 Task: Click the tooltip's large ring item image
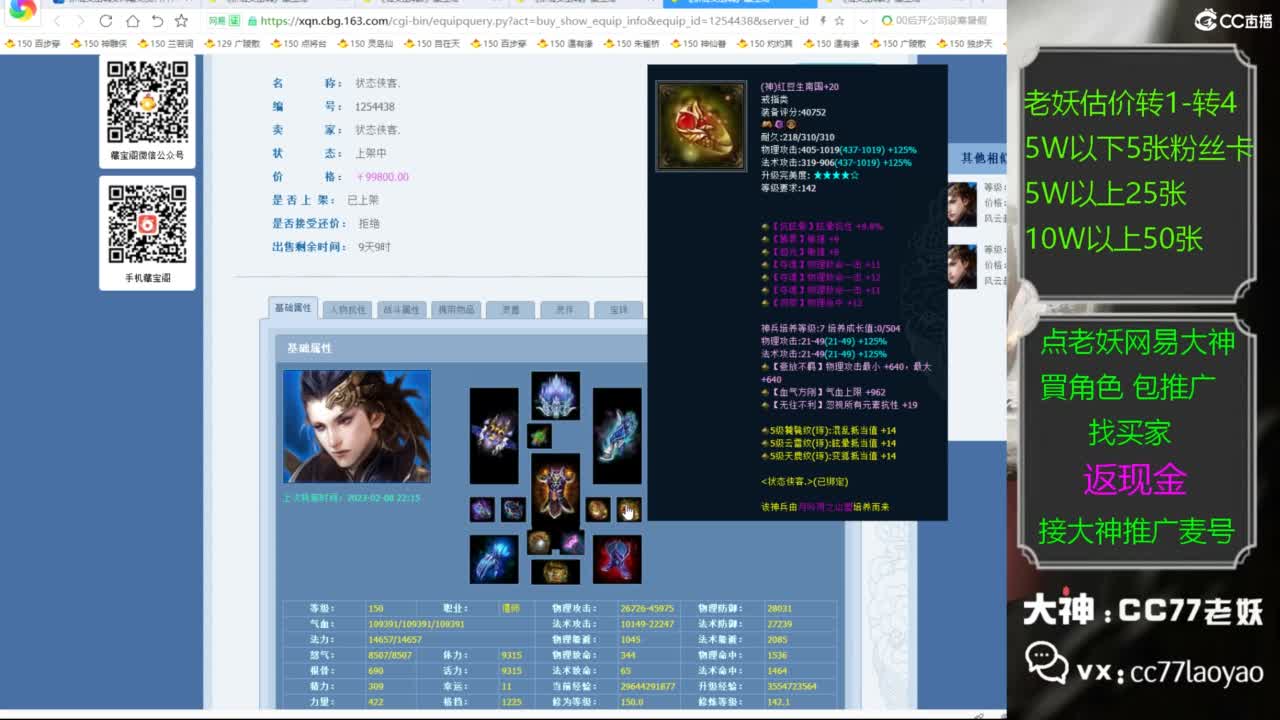701,126
